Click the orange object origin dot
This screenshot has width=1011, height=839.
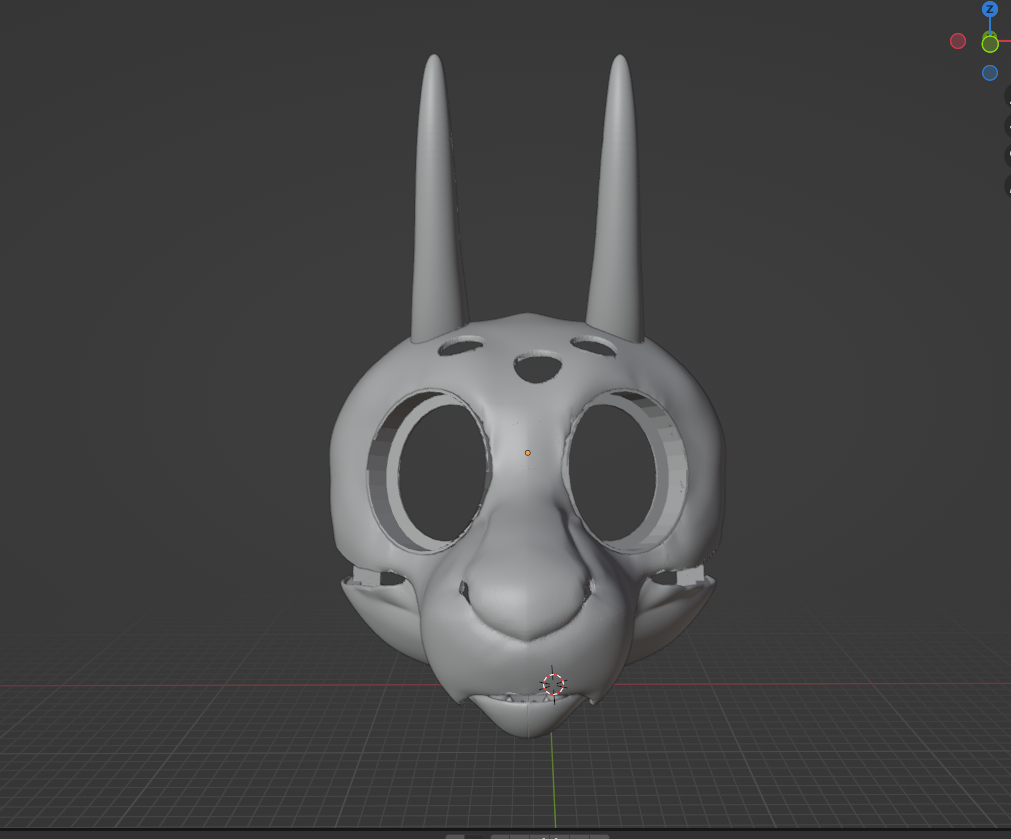[527, 453]
